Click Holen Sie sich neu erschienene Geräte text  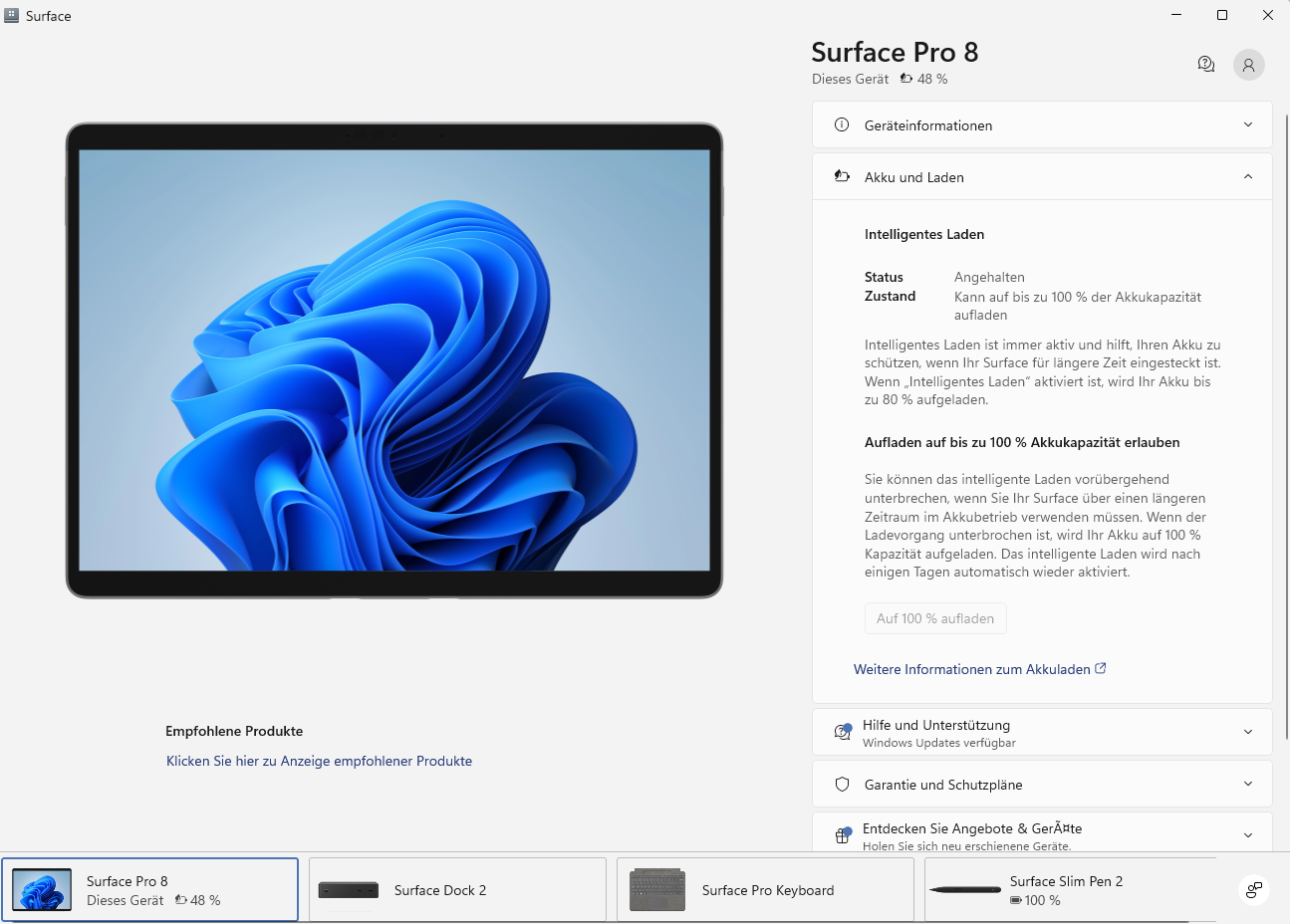tap(966, 846)
